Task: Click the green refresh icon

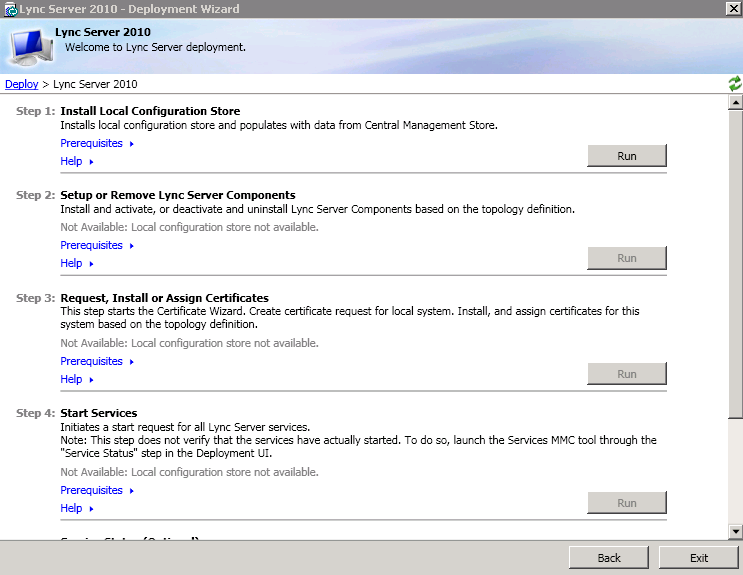Action: pos(734,84)
